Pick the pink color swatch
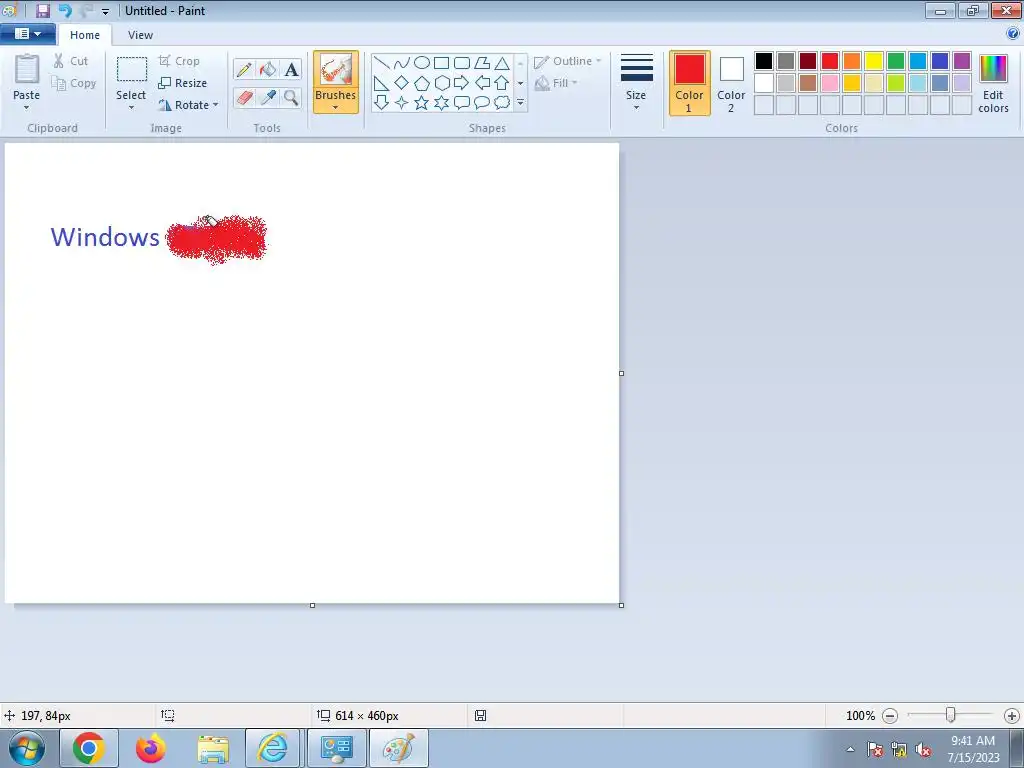The width and height of the screenshot is (1024, 768). pos(830,83)
